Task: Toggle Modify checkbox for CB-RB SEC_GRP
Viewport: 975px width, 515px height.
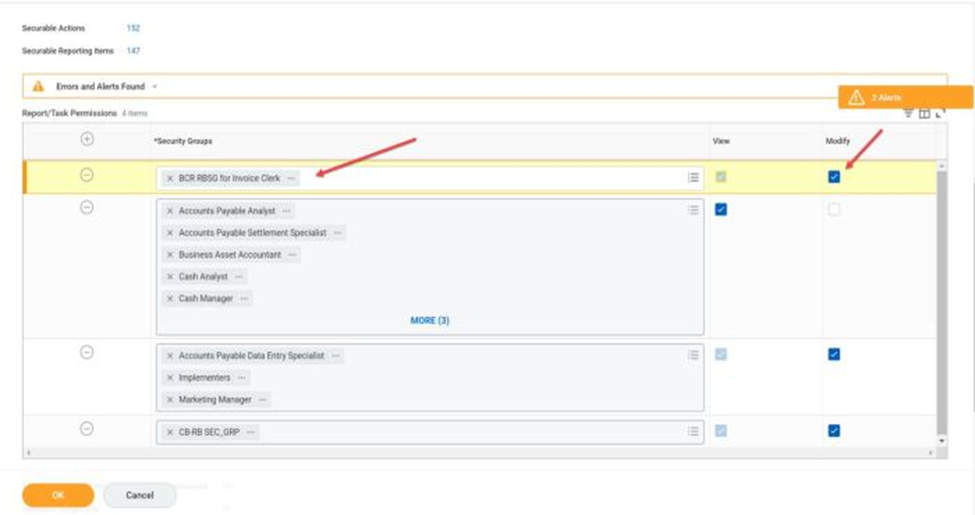Action: (x=834, y=431)
